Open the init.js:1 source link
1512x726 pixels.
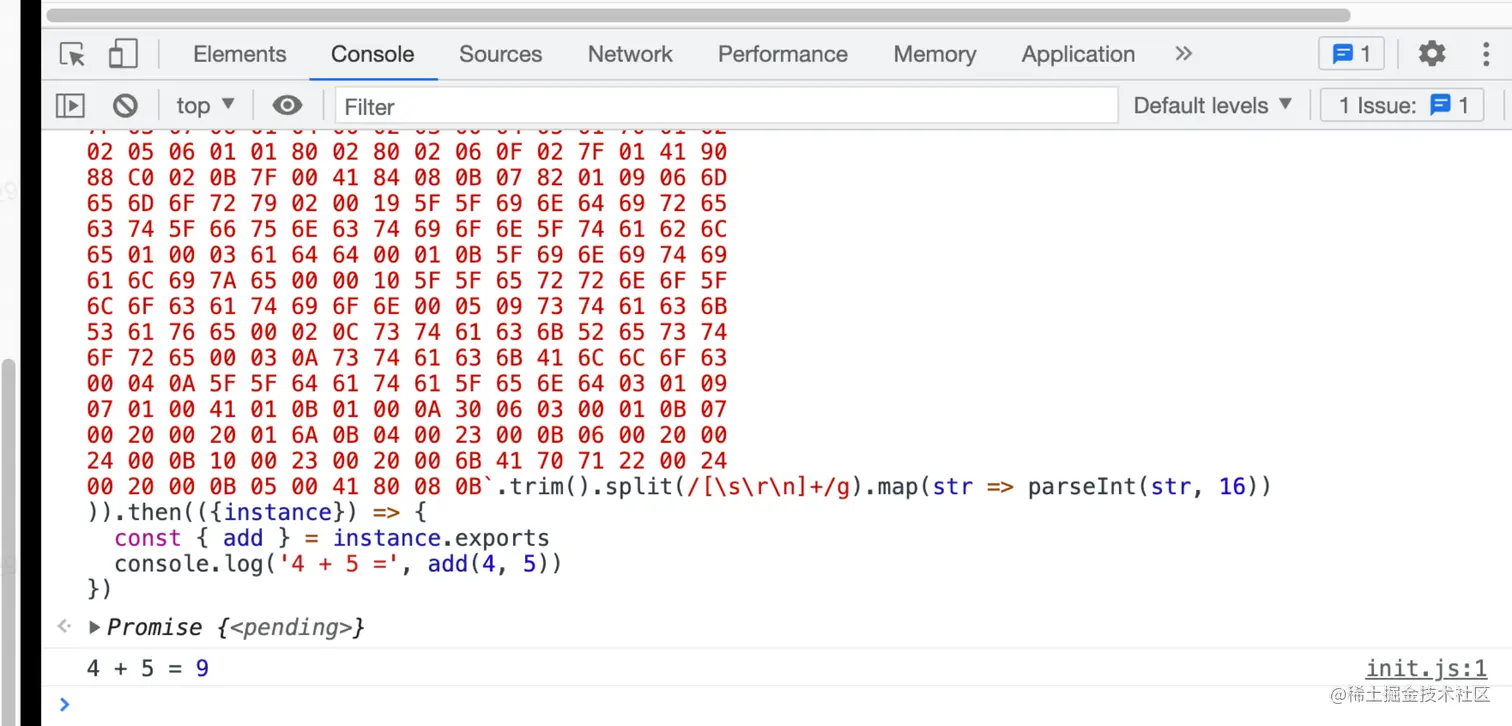coord(1426,669)
